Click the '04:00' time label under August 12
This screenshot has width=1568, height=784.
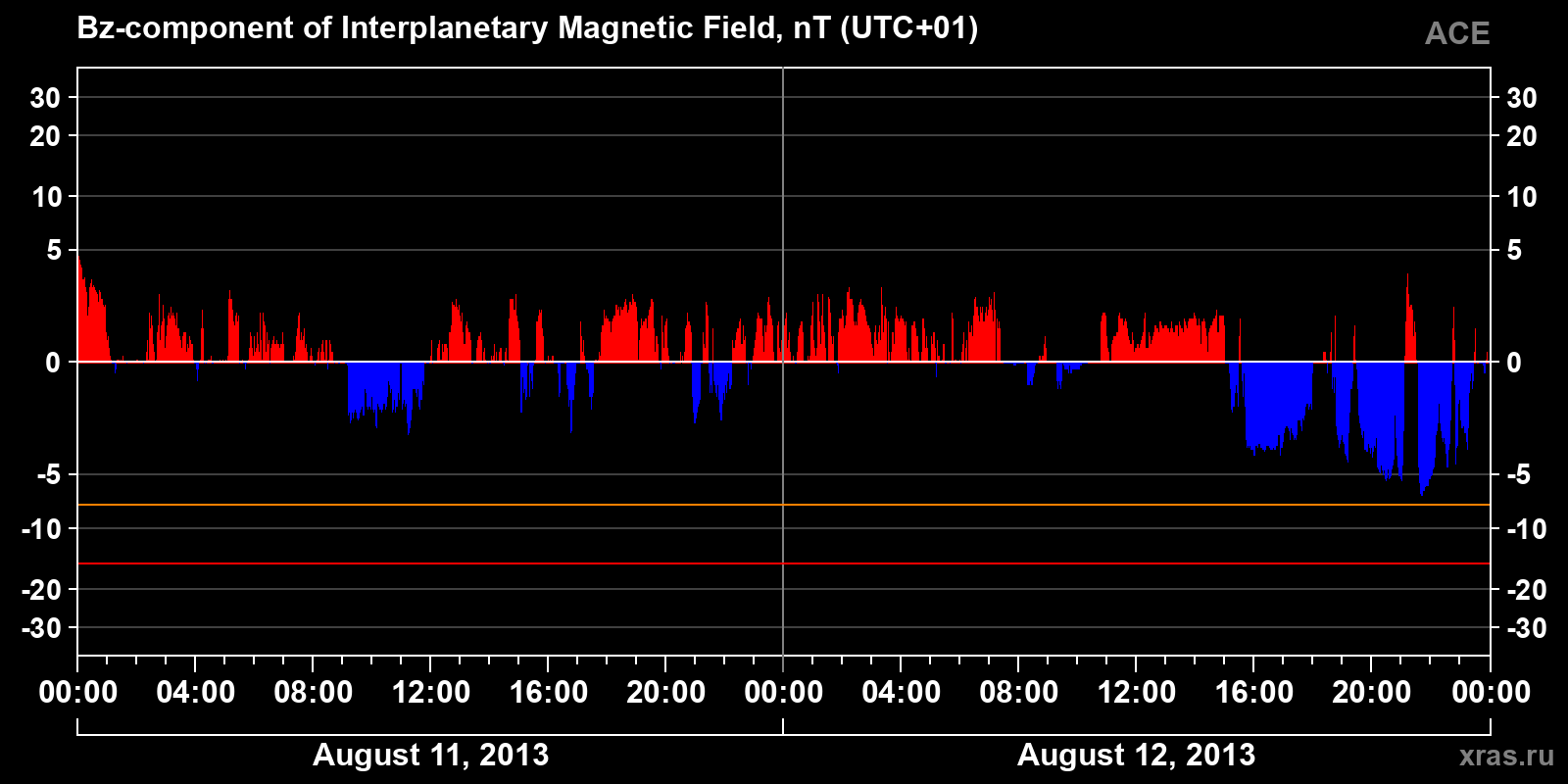tap(902, 693)
